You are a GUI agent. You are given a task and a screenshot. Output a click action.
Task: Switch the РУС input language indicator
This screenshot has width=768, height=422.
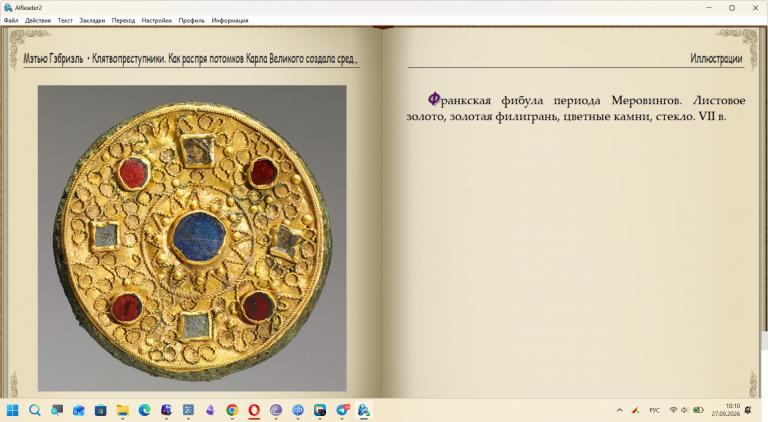(x=654, y=410)
